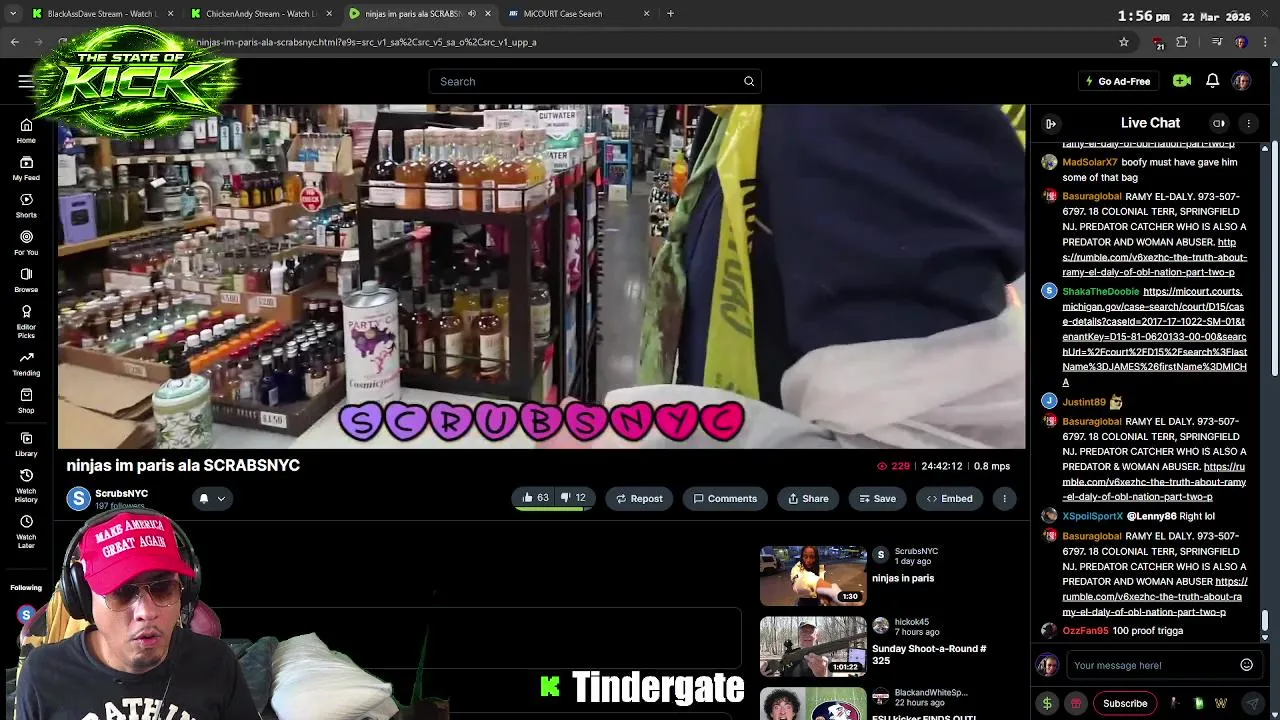Open Watch History
Screen dimensions: 1280x720
26,485
